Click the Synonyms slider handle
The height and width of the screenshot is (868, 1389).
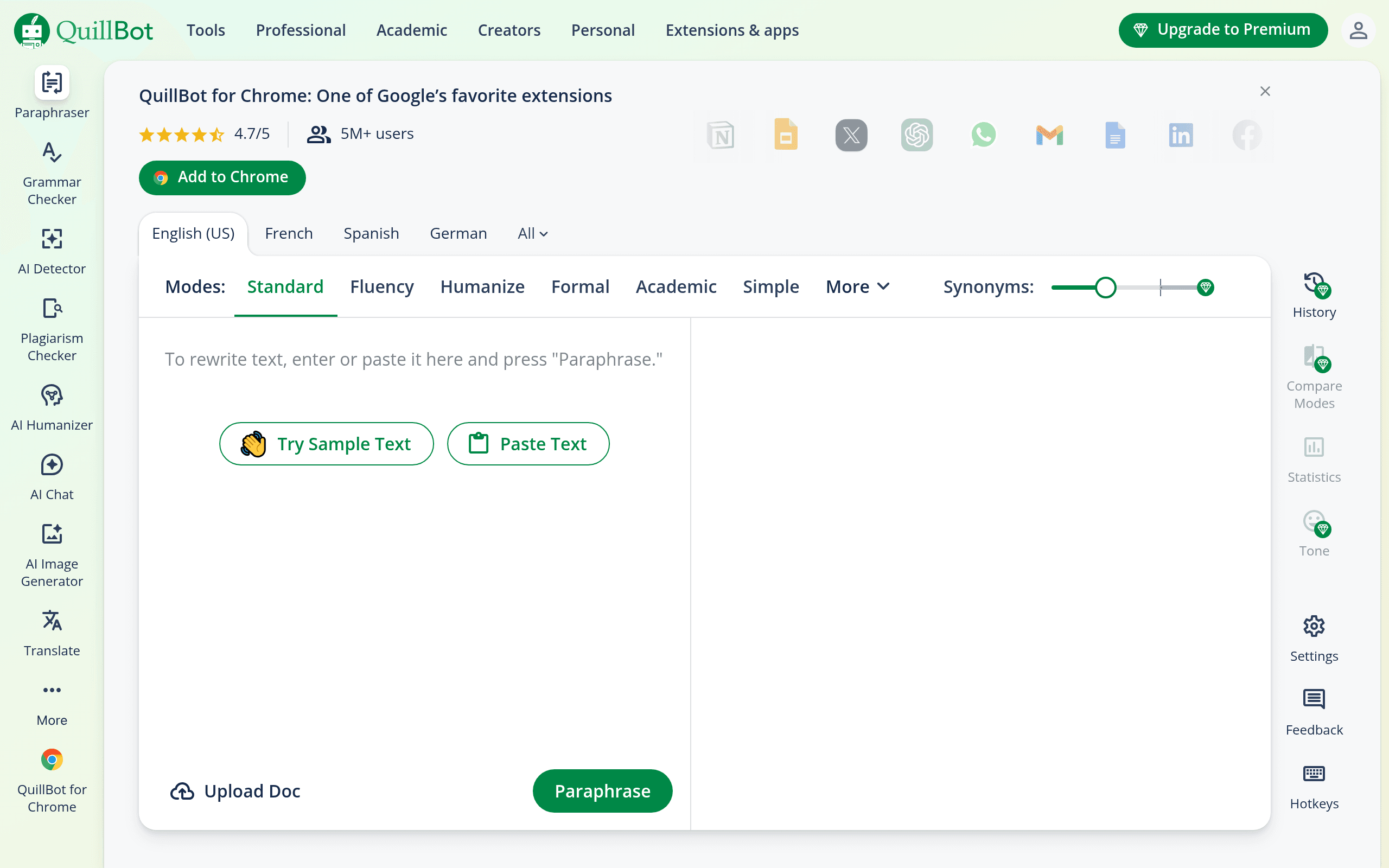click(x=1105, y=287)
